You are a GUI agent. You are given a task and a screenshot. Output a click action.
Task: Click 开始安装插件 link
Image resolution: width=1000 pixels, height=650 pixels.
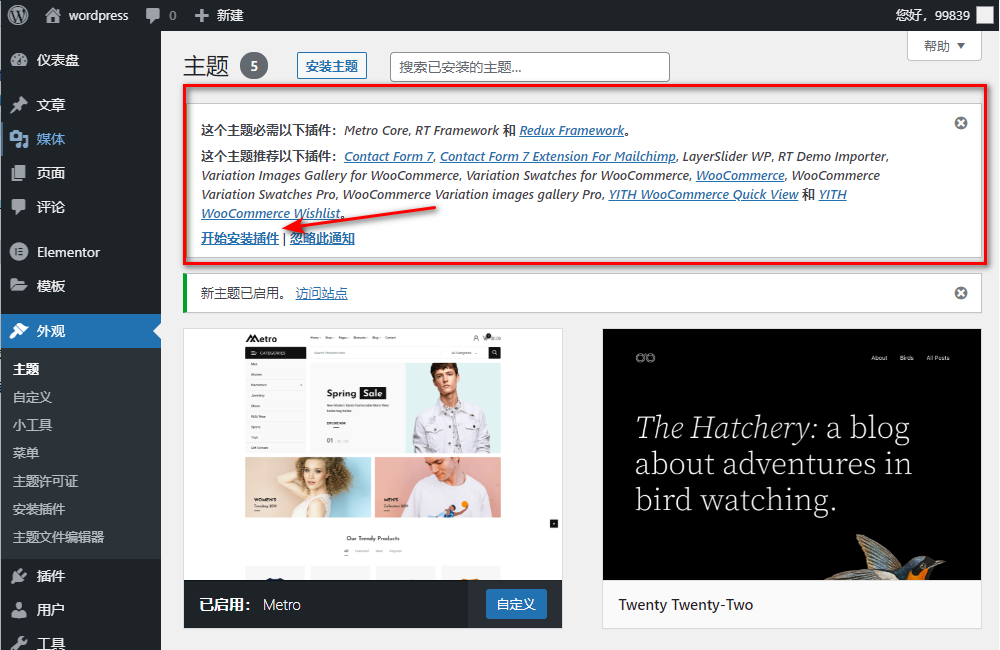[x=240, y=238]
